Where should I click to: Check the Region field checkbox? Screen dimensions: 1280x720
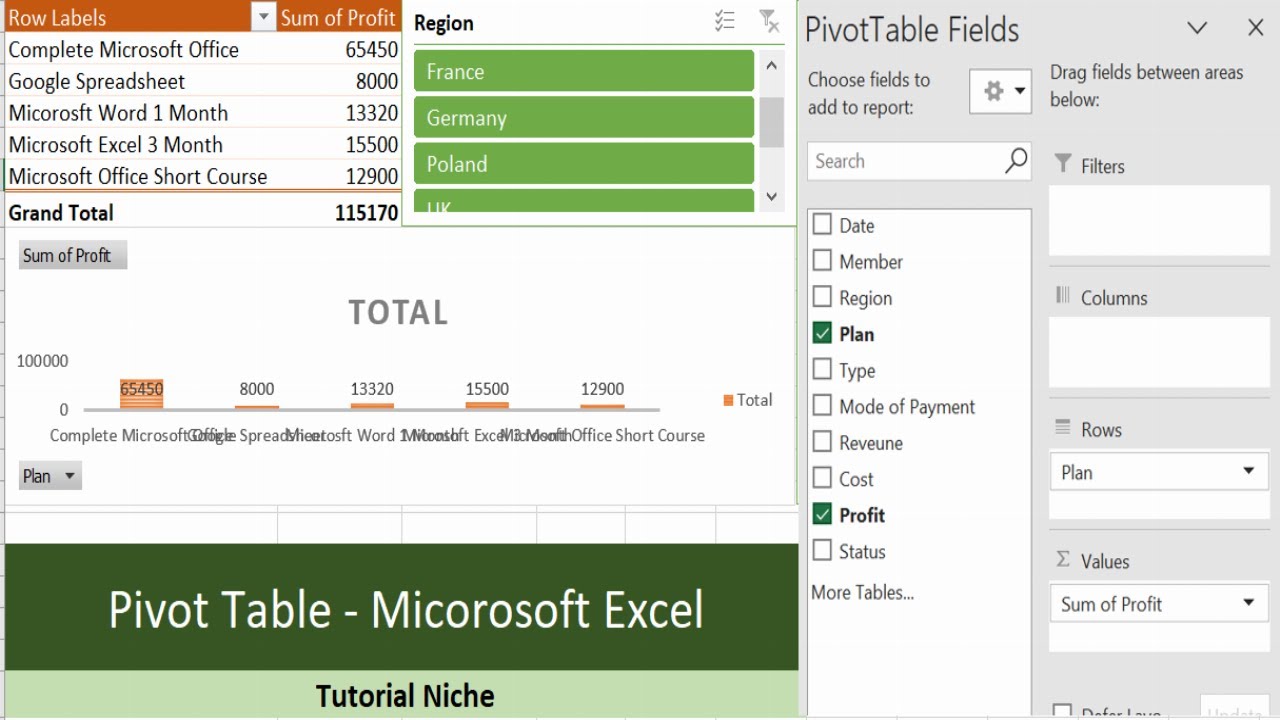pos(822,297)
